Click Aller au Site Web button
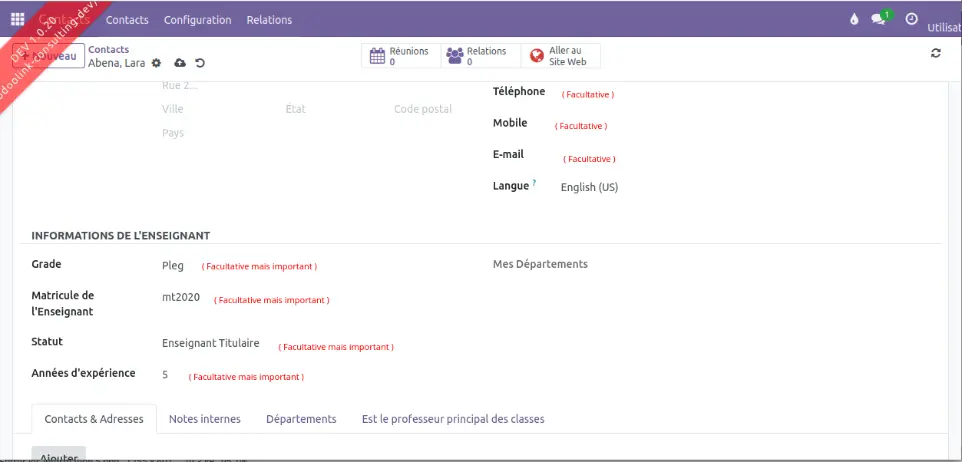This screenshot has width=962, height=462. coord(561,56)
